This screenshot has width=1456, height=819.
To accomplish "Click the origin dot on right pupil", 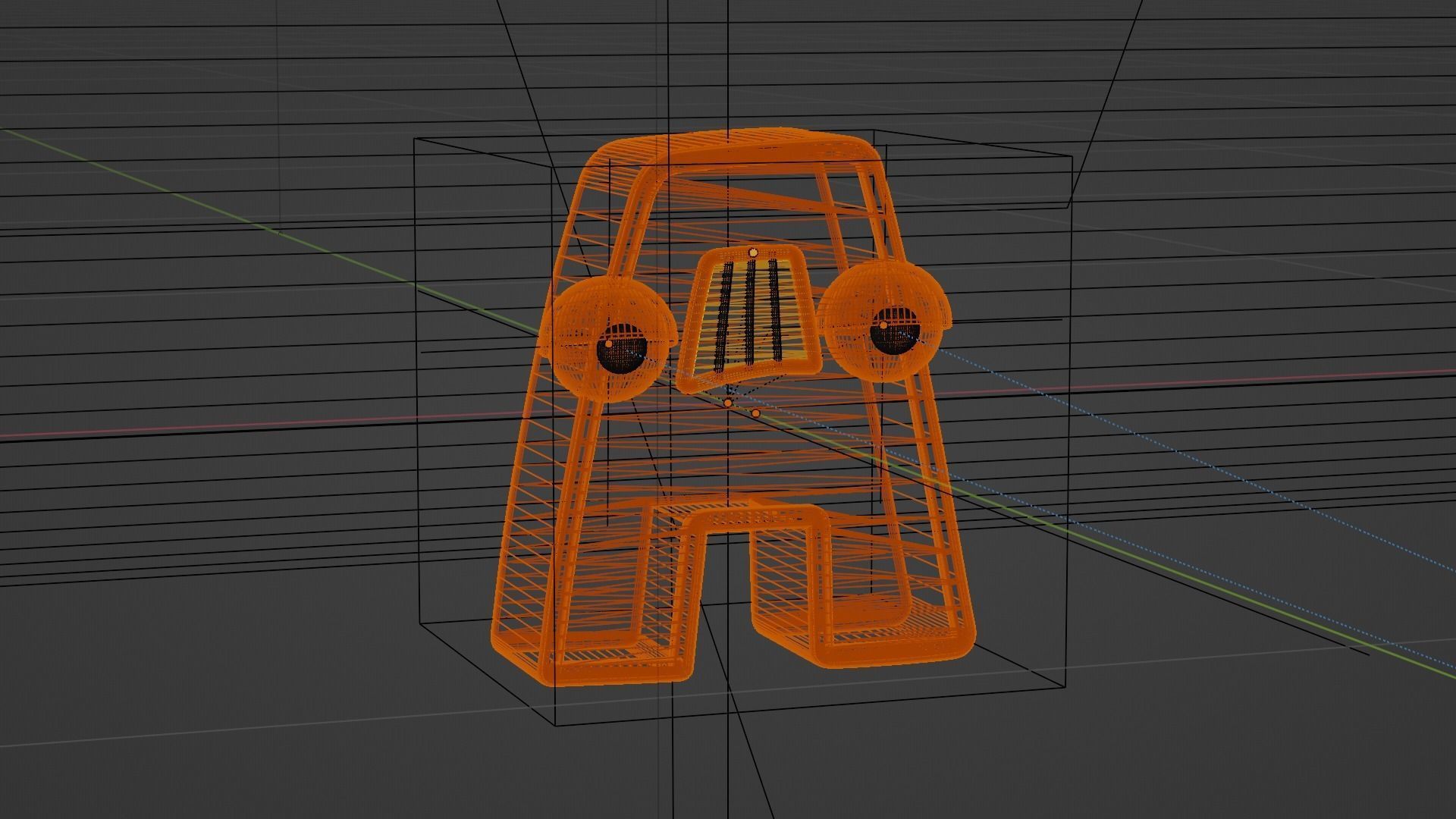I will point(883,325).
